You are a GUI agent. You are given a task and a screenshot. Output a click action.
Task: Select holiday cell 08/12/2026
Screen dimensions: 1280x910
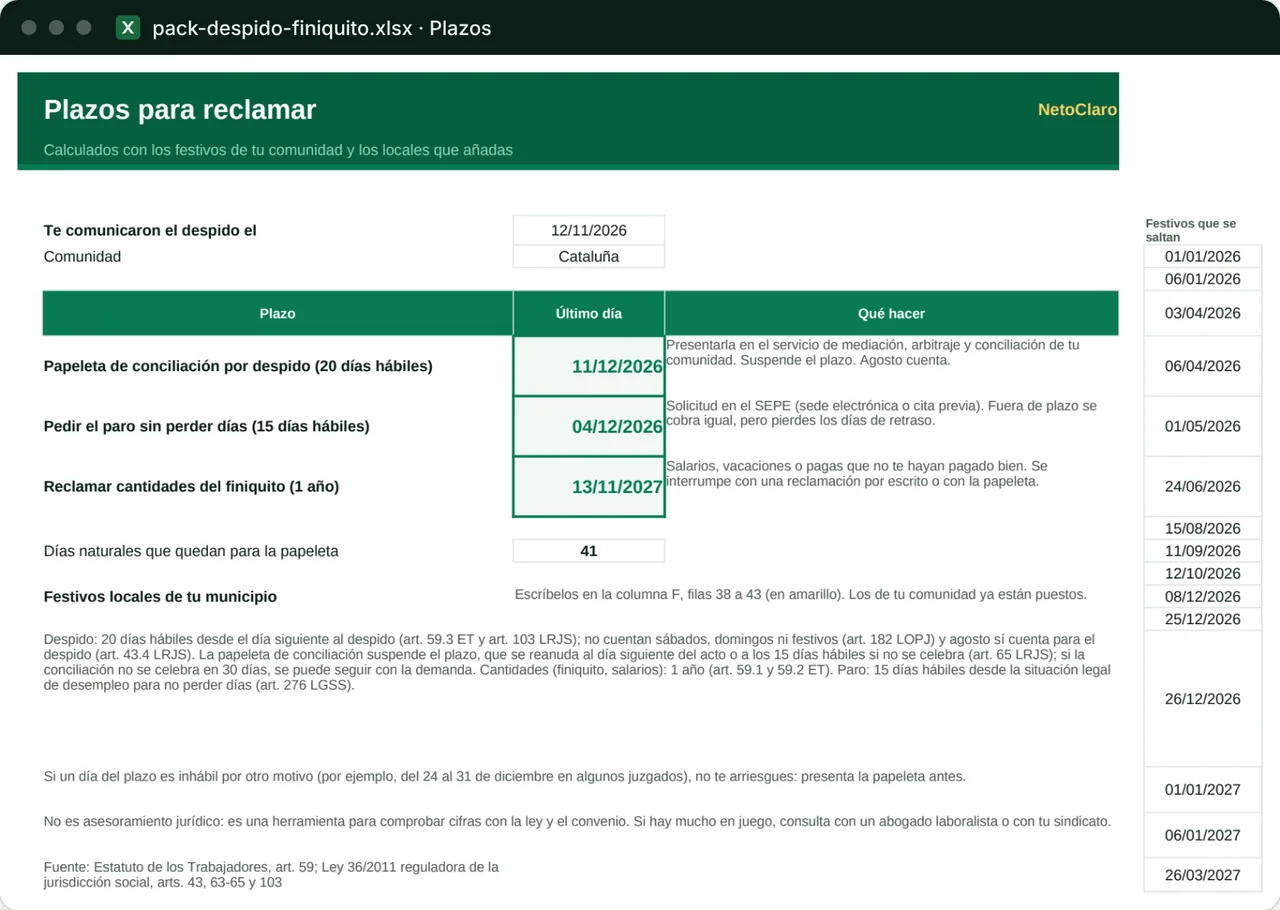point(1202,596)
